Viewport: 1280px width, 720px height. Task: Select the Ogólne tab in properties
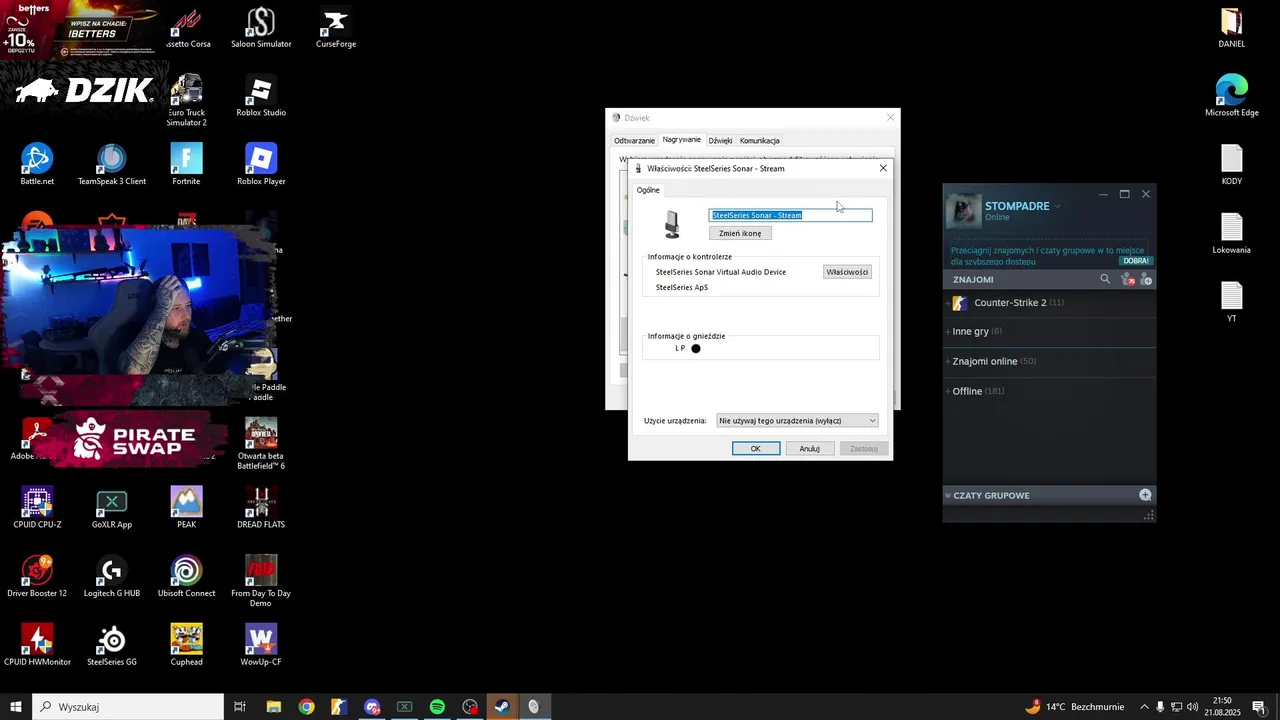[x=648, y=190]
